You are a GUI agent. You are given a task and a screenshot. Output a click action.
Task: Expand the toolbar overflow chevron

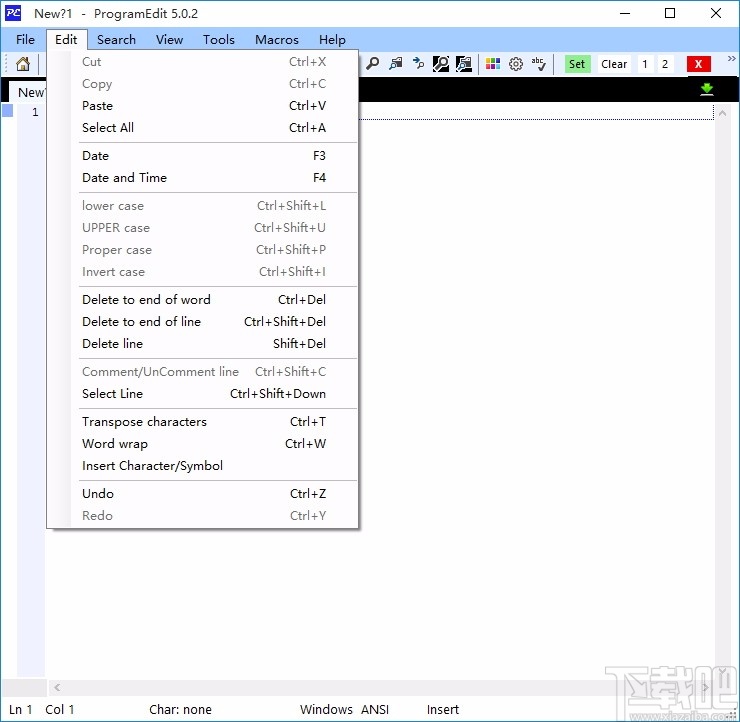[x=732, y=59]
